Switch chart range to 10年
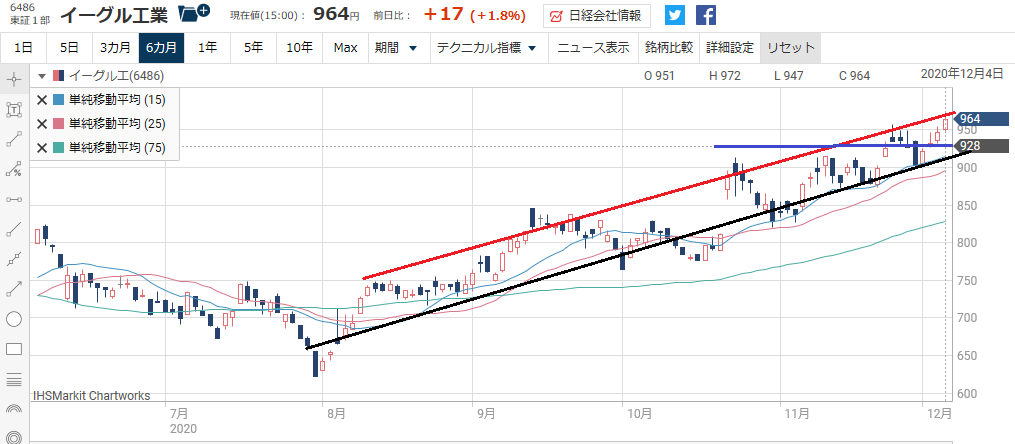The height and width of the screenshot is (444, 1015). 299,47
